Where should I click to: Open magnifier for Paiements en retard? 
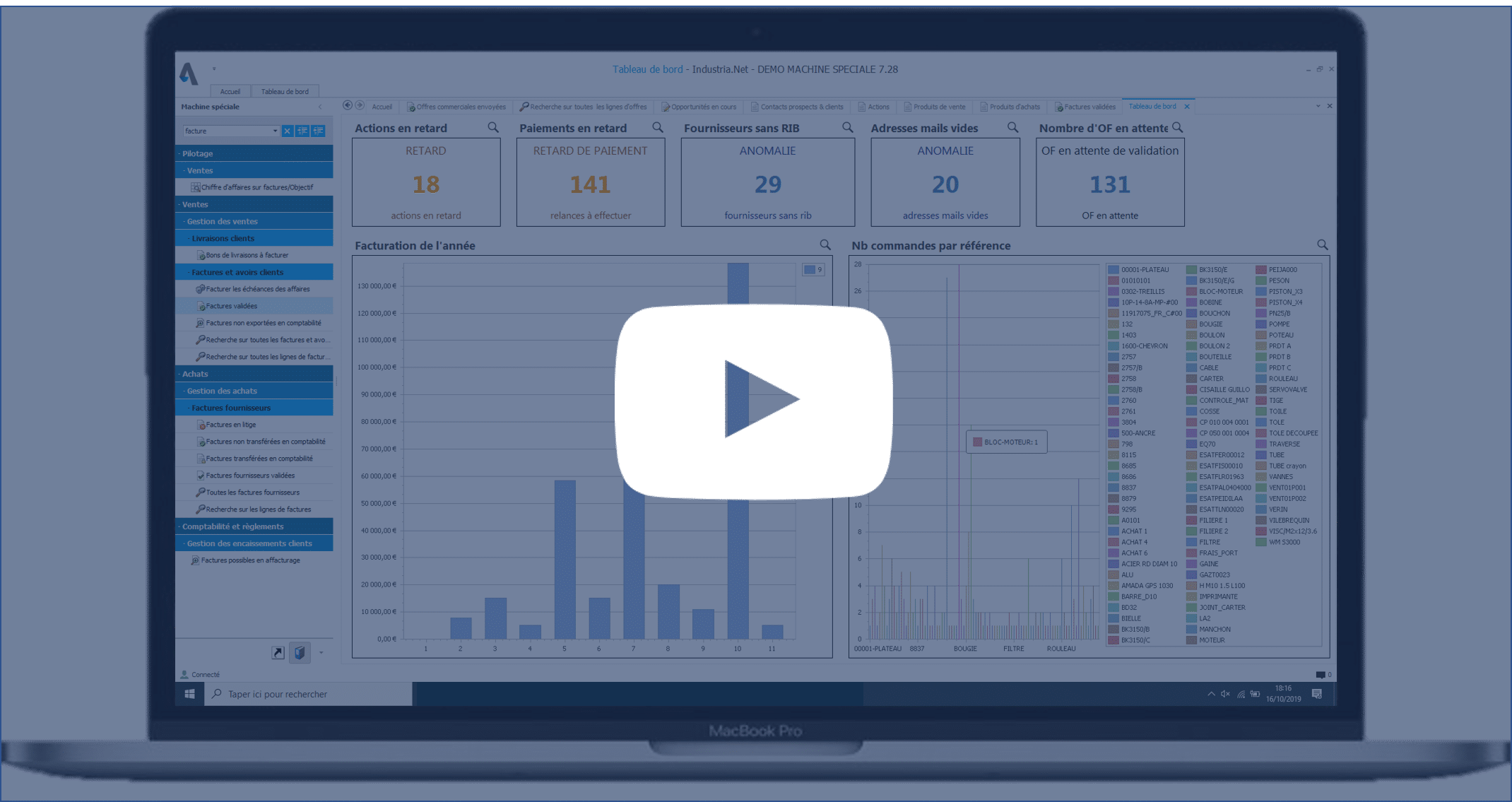[658, 127]
